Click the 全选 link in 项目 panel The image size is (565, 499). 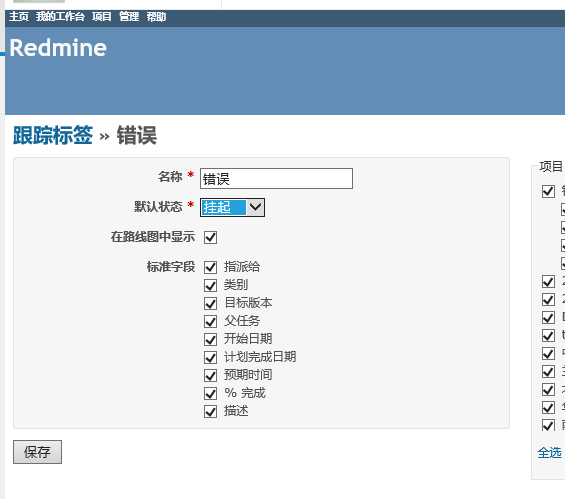click(x=550, y=453)
